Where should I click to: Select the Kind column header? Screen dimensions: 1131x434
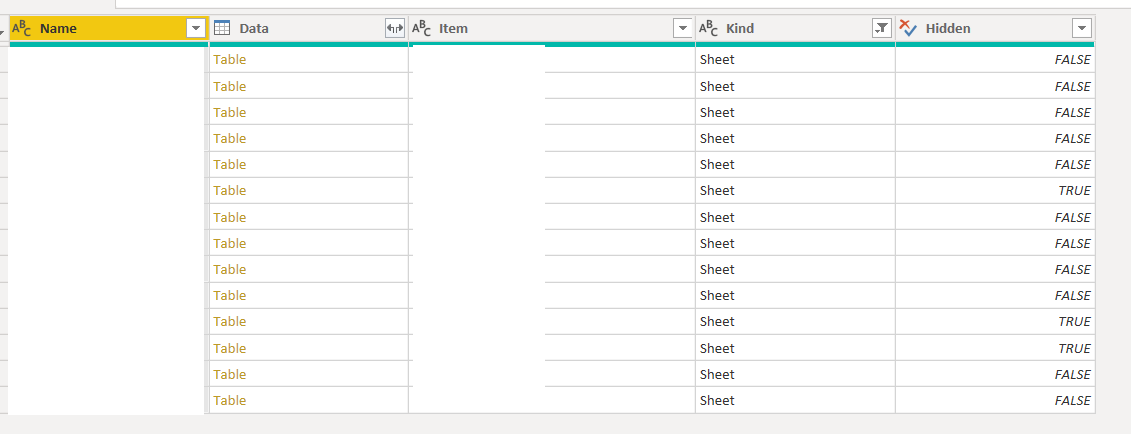[x=796, y=29]
